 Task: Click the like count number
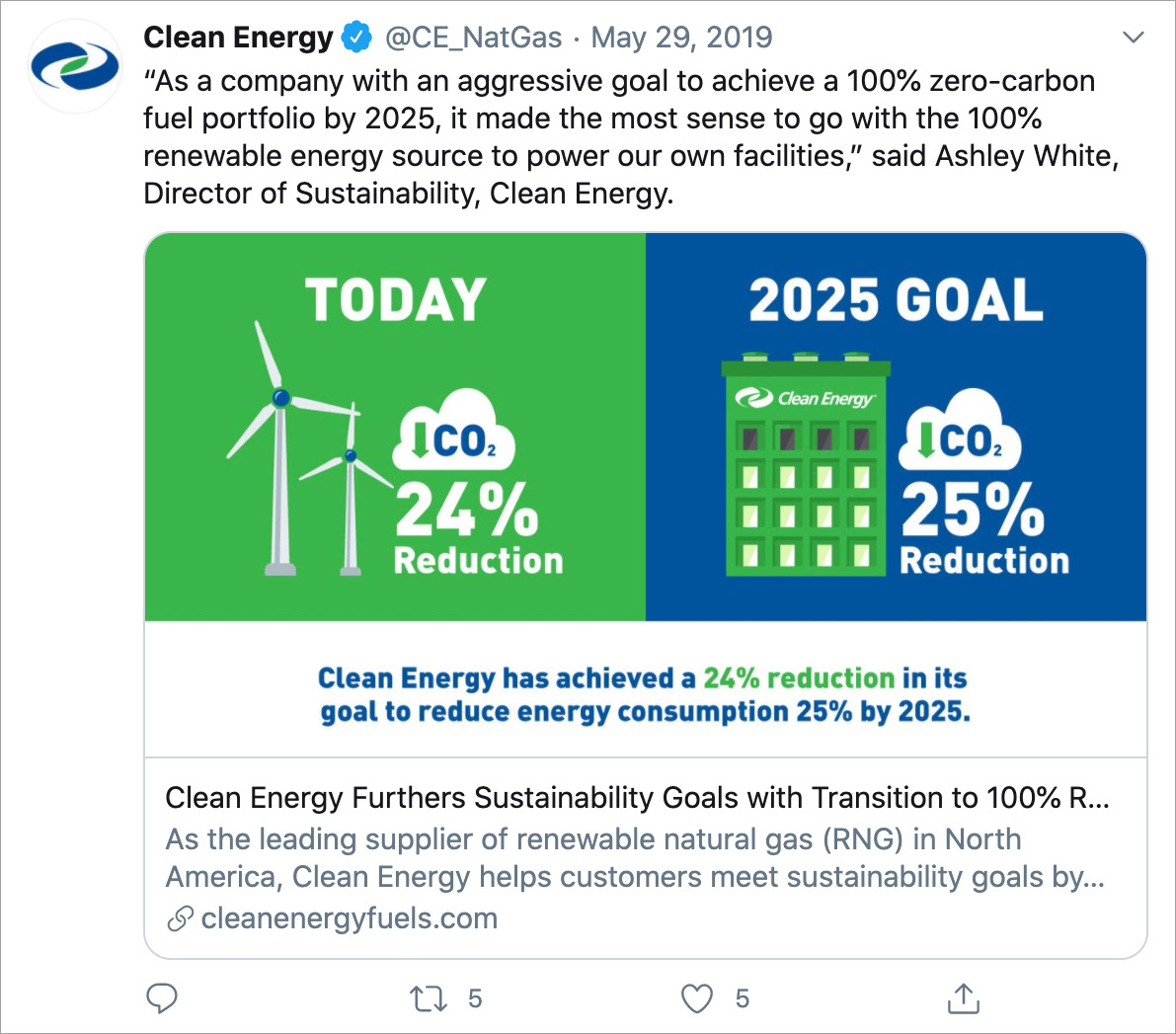click(x=742, y=998)
